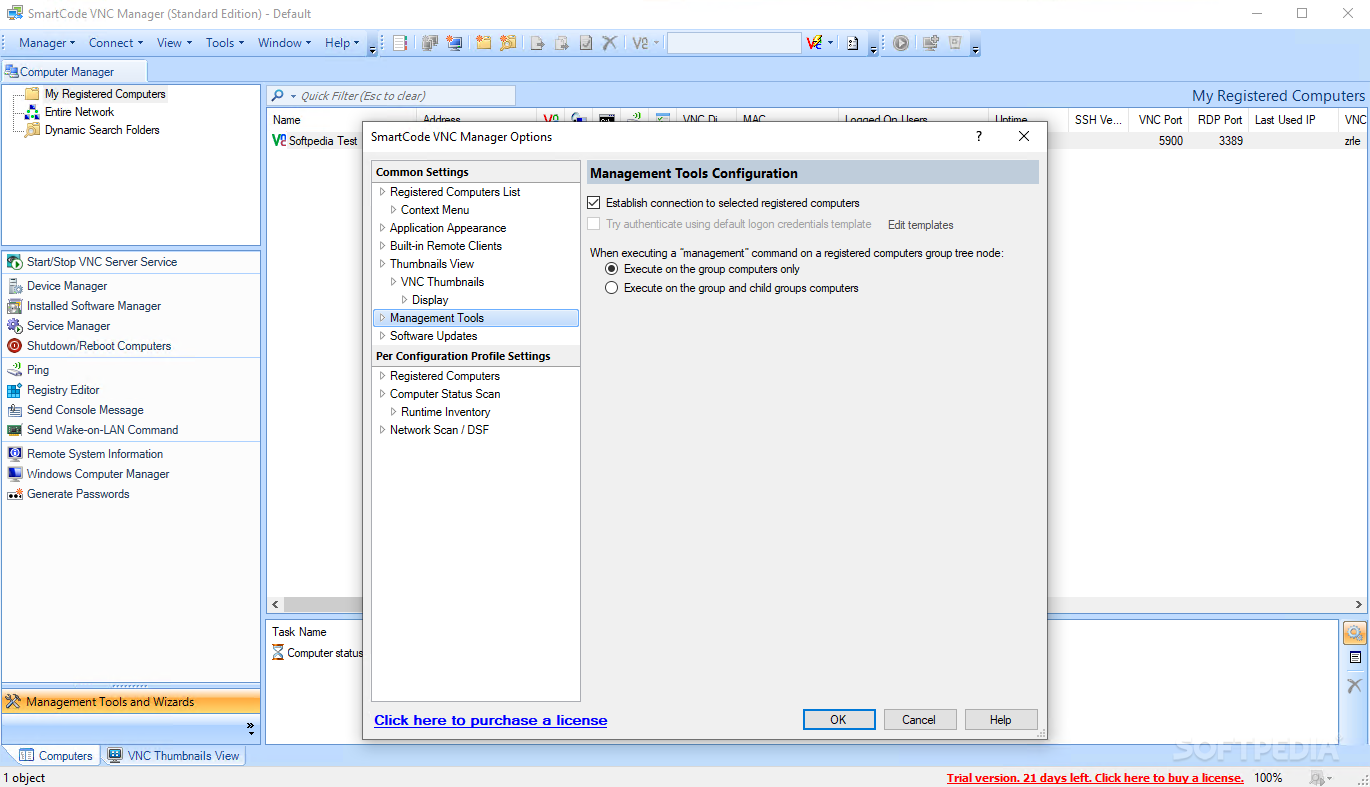
Task: Select Context Menu settings item
Action: pos(435,210)
